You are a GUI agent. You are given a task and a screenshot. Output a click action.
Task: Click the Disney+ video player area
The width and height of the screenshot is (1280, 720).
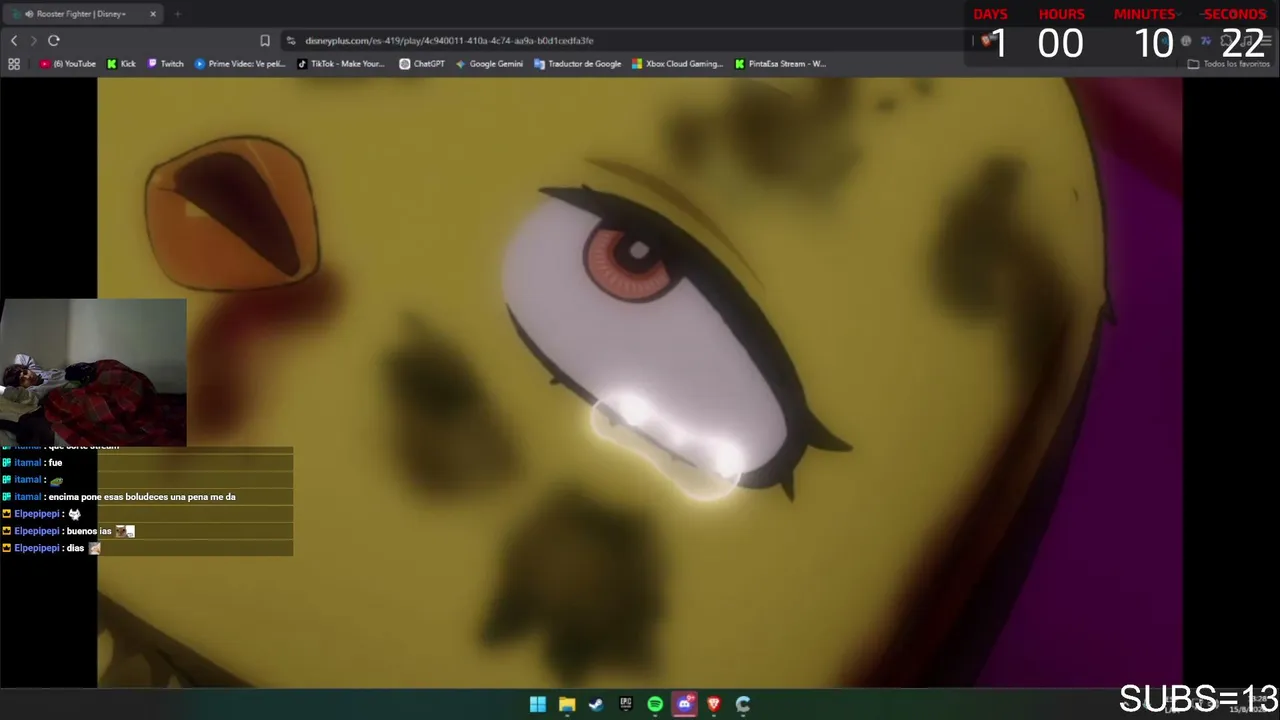click(x=640, y=383)
